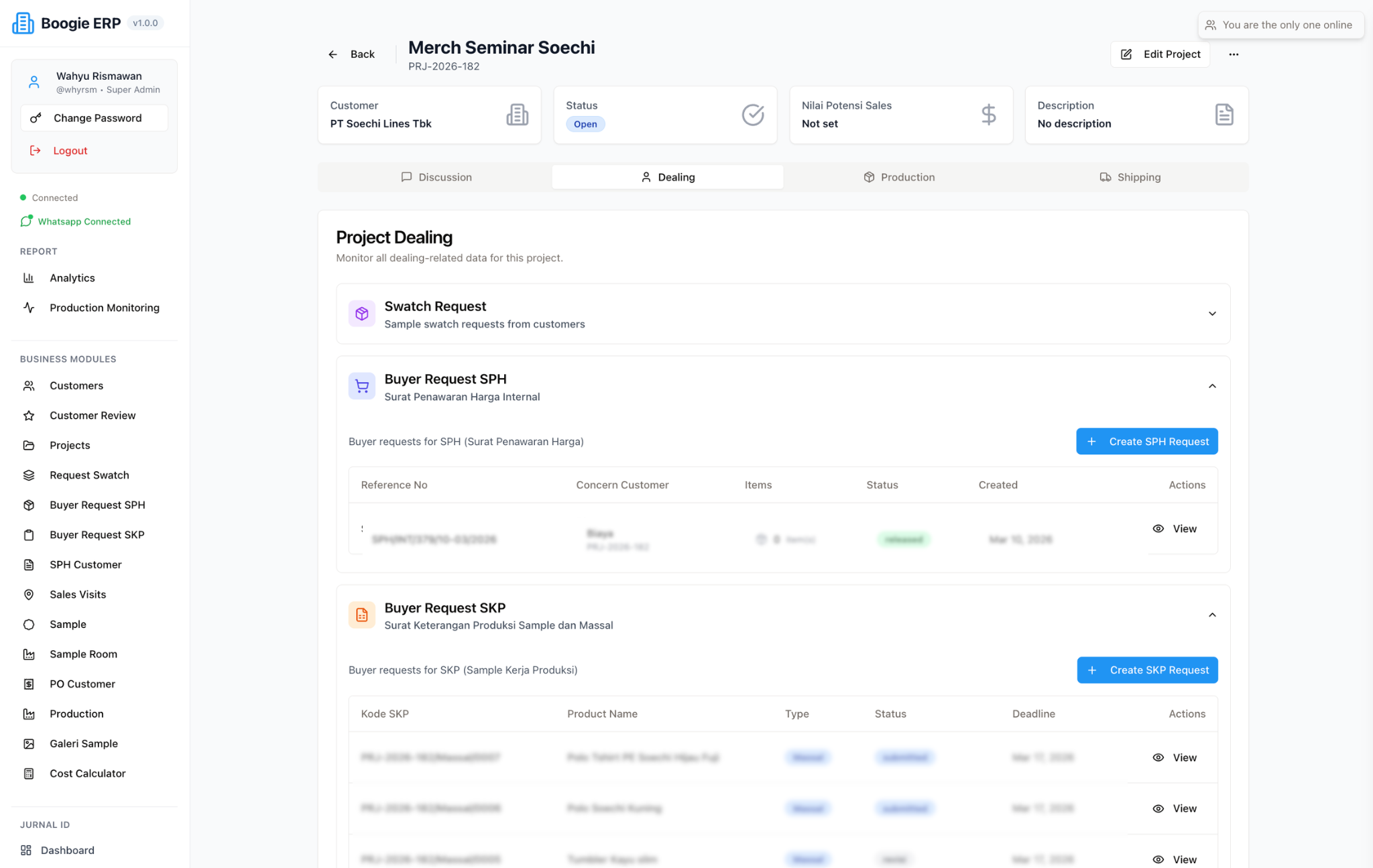View the first SKP row via eye icon
The width and height of the screenshot is (1373, 868).
1158,757
